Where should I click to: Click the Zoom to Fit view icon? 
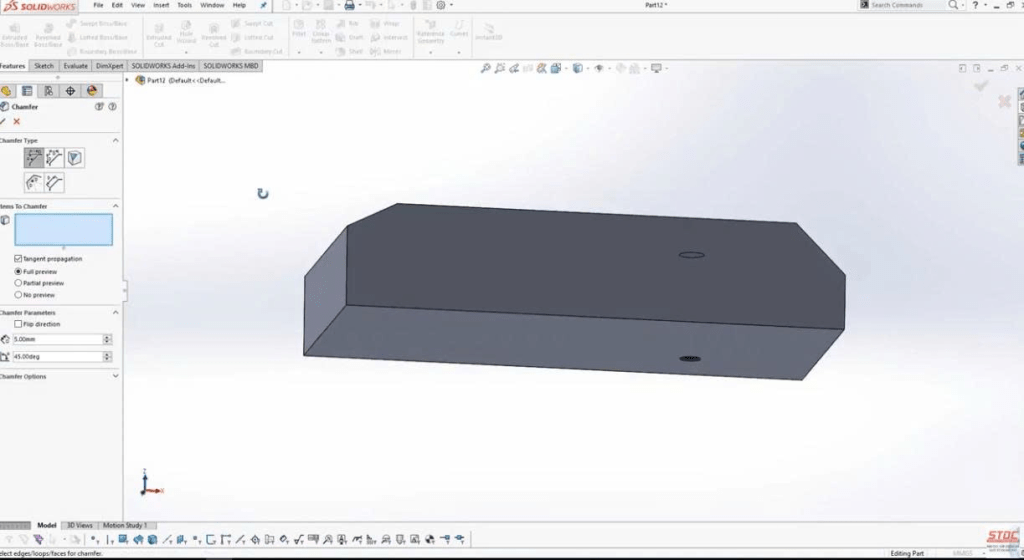coord(486,69)
